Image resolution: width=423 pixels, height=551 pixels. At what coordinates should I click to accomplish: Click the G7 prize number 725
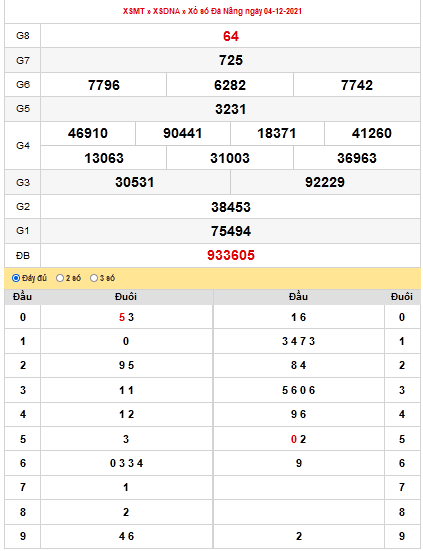click(231, 60)
